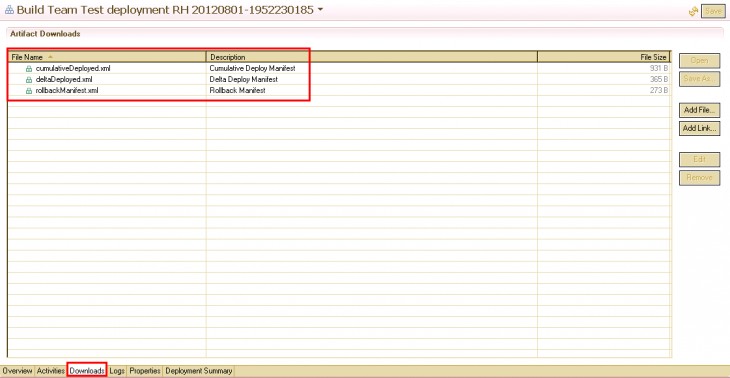Click the file icon for rollbackManifest.xml
730x378 pixels.
coord(29,91)
